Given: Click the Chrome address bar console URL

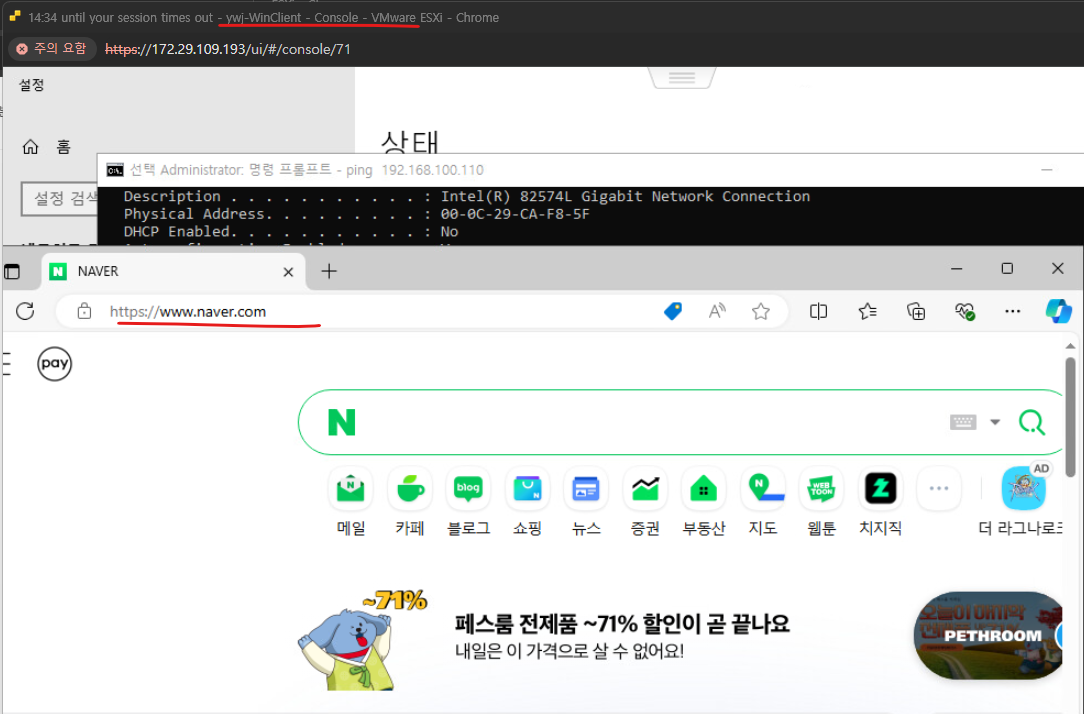Looking at the screenshot, I should pyautogui.click(x=227, y=49).
